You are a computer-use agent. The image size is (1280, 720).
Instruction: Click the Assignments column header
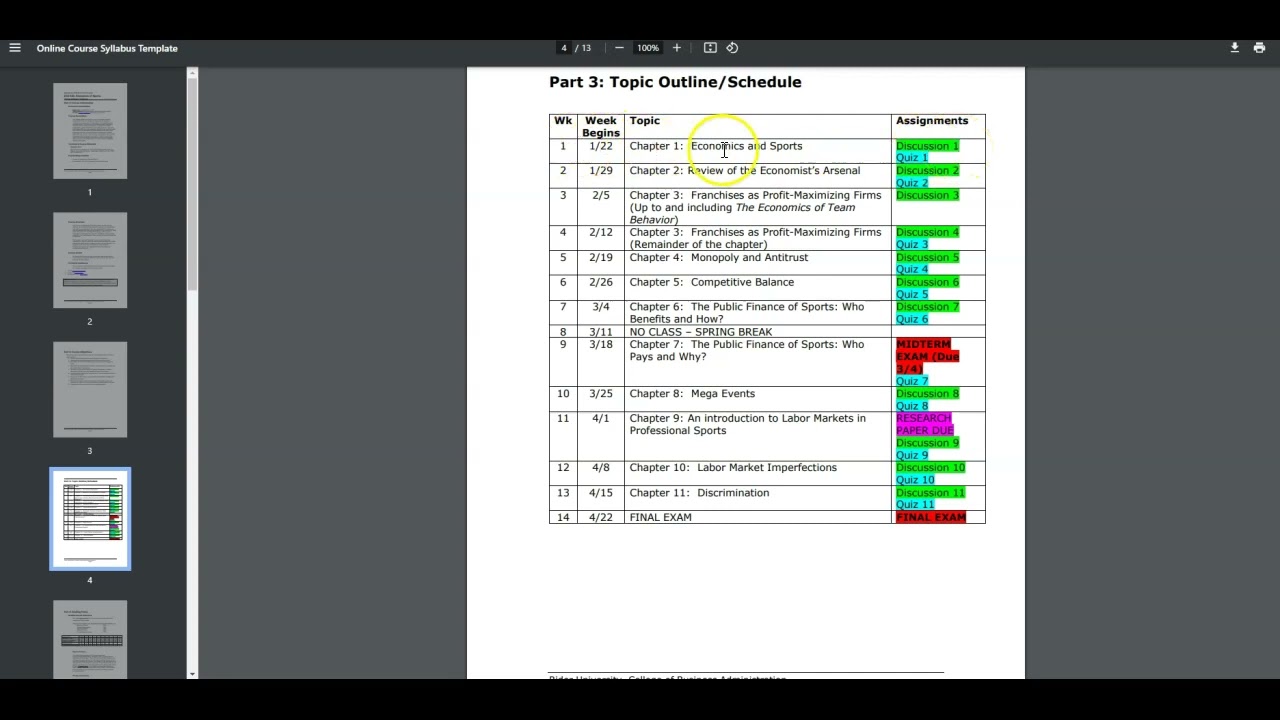(932, 121)
